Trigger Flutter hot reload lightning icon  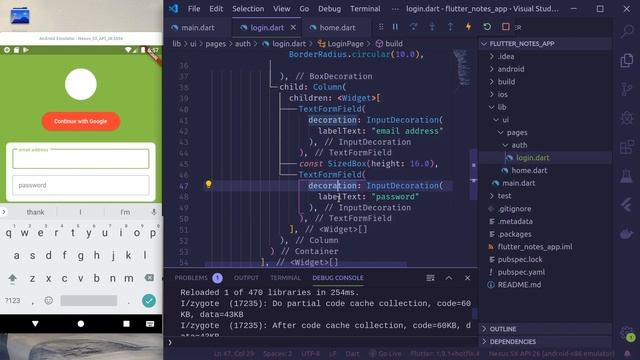pos(469,27)
